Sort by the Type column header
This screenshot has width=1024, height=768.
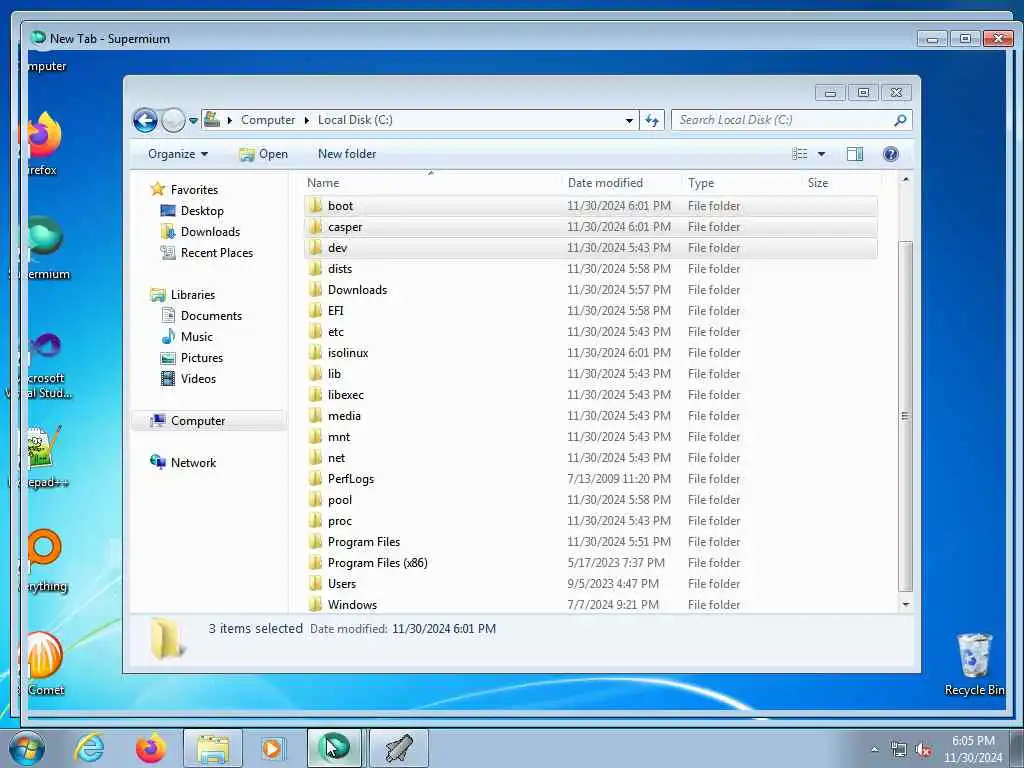coord(741,183)
